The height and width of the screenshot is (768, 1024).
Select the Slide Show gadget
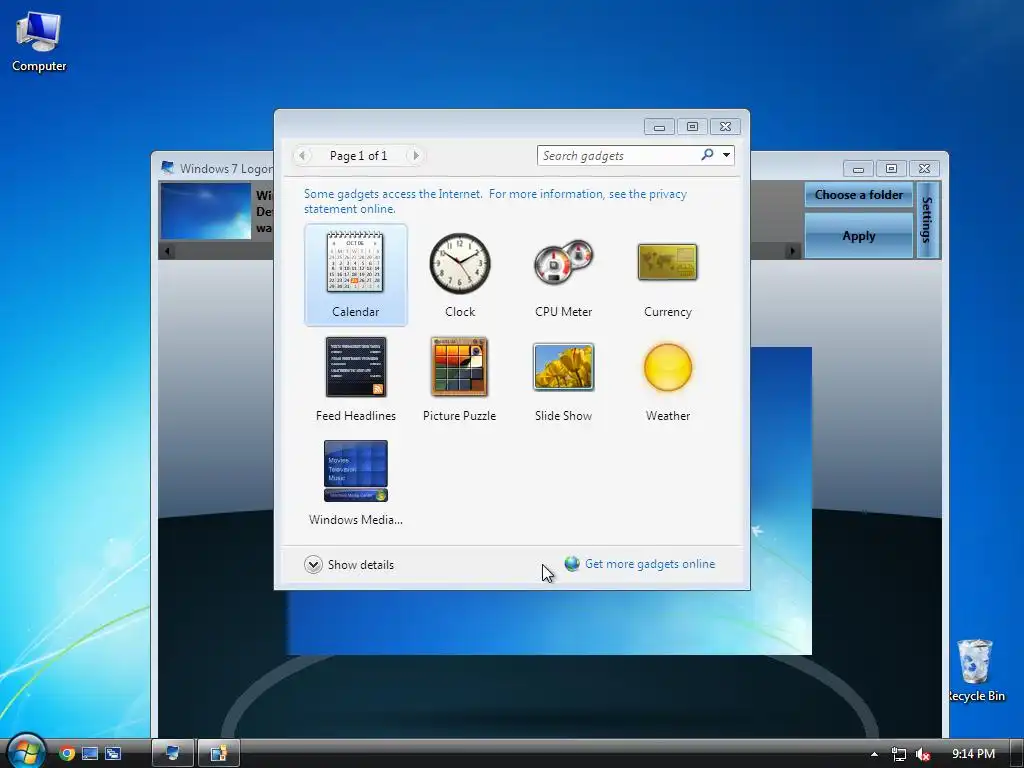click(x=564, y=379)
